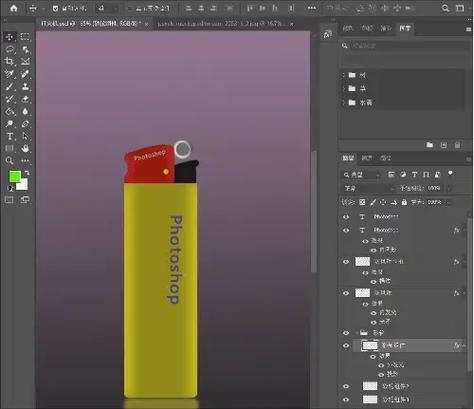Hide the folder group layer

[x=346, y=333]
